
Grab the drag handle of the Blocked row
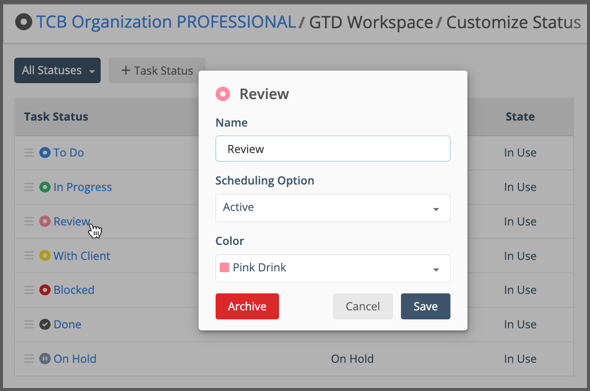tap(29, 290)
